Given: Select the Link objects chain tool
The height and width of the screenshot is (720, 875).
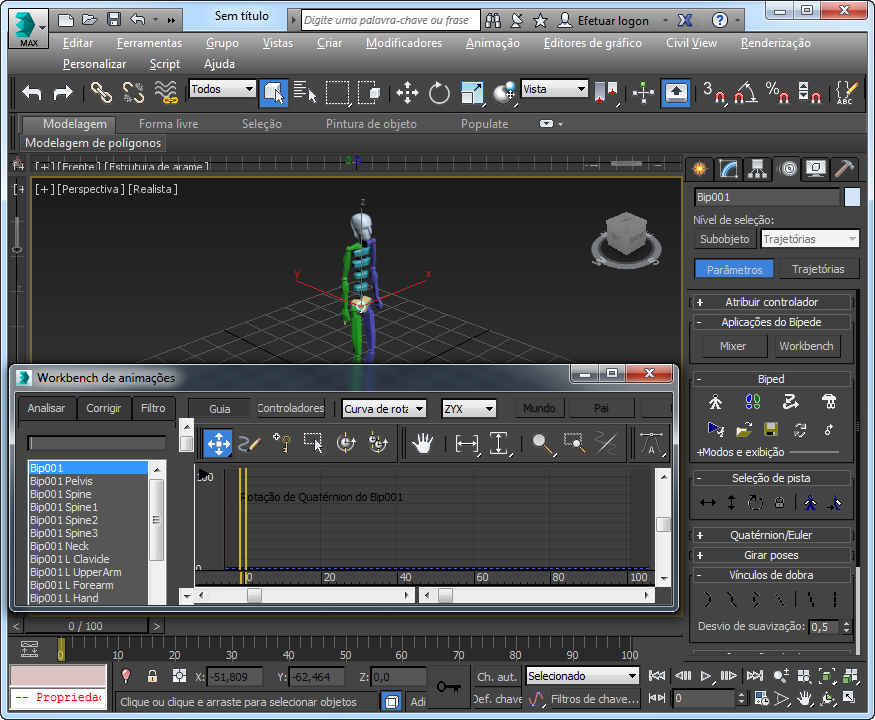Looking at the screenshot, I should click(x=102, y=93).
